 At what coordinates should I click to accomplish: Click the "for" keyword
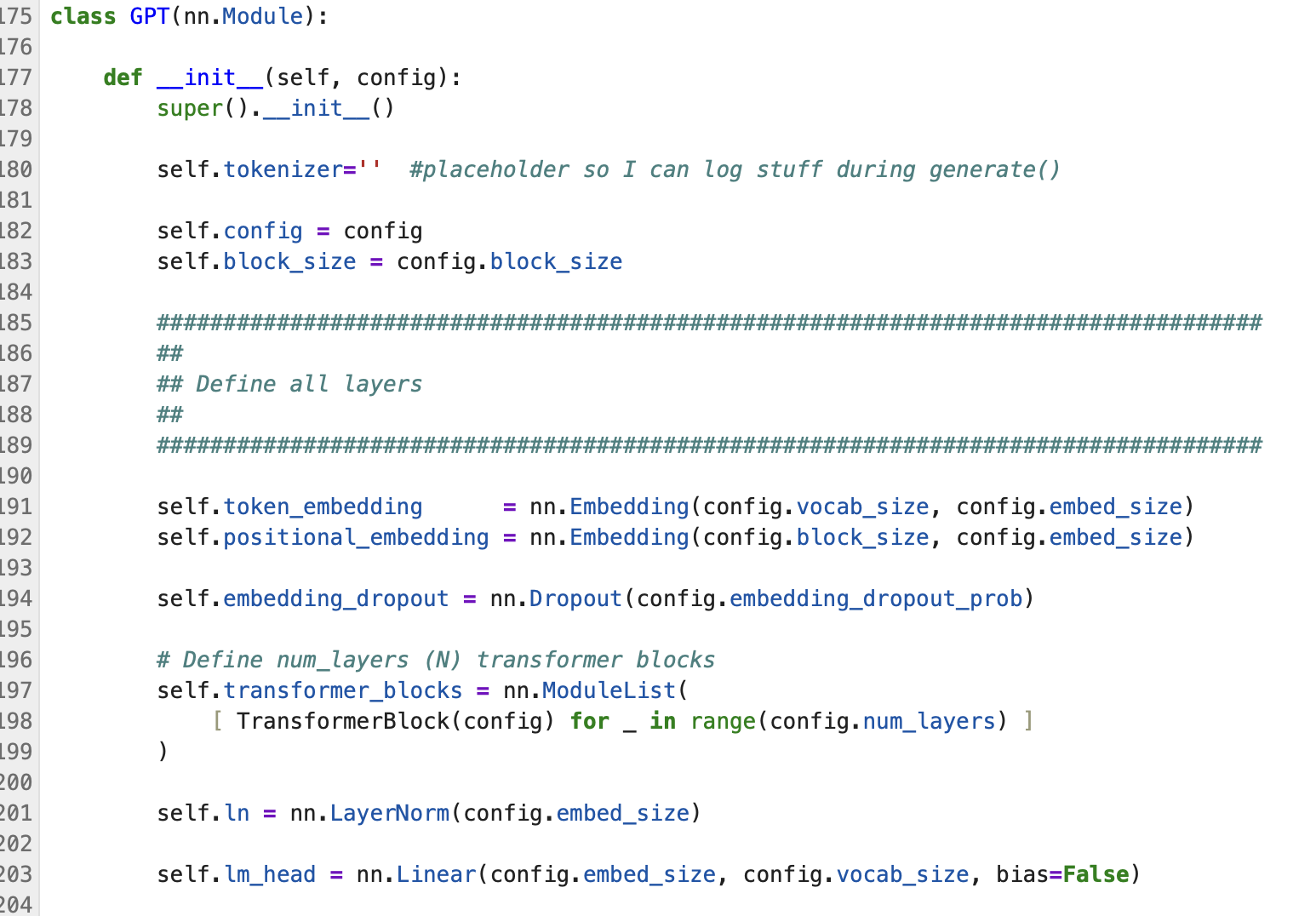tap(589, 721)
